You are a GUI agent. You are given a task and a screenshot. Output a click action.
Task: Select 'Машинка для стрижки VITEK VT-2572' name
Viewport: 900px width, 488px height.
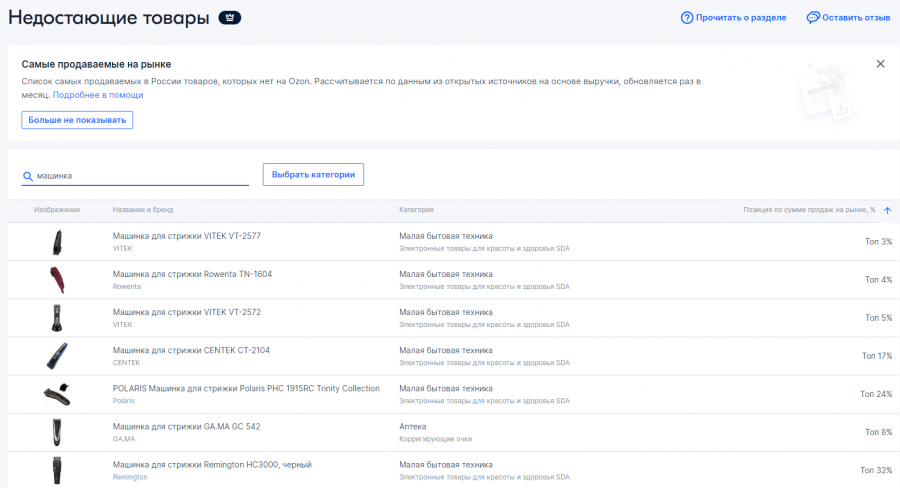point(187,312)
